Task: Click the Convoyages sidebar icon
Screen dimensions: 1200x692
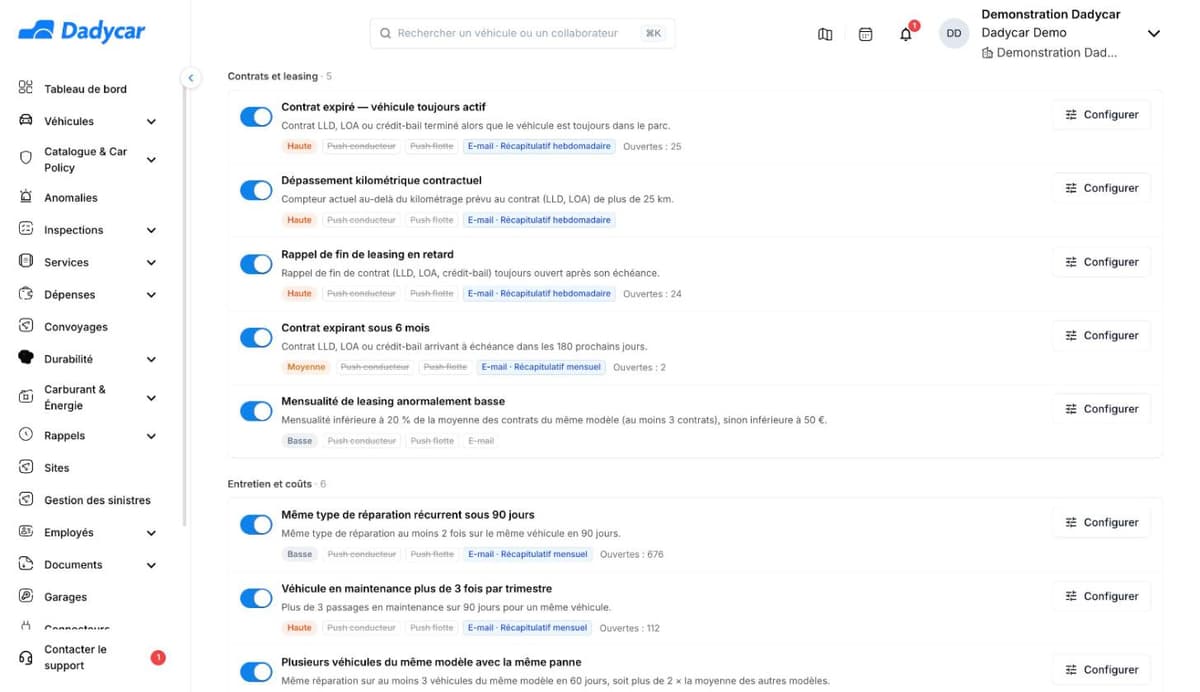Action: (26, 326)
